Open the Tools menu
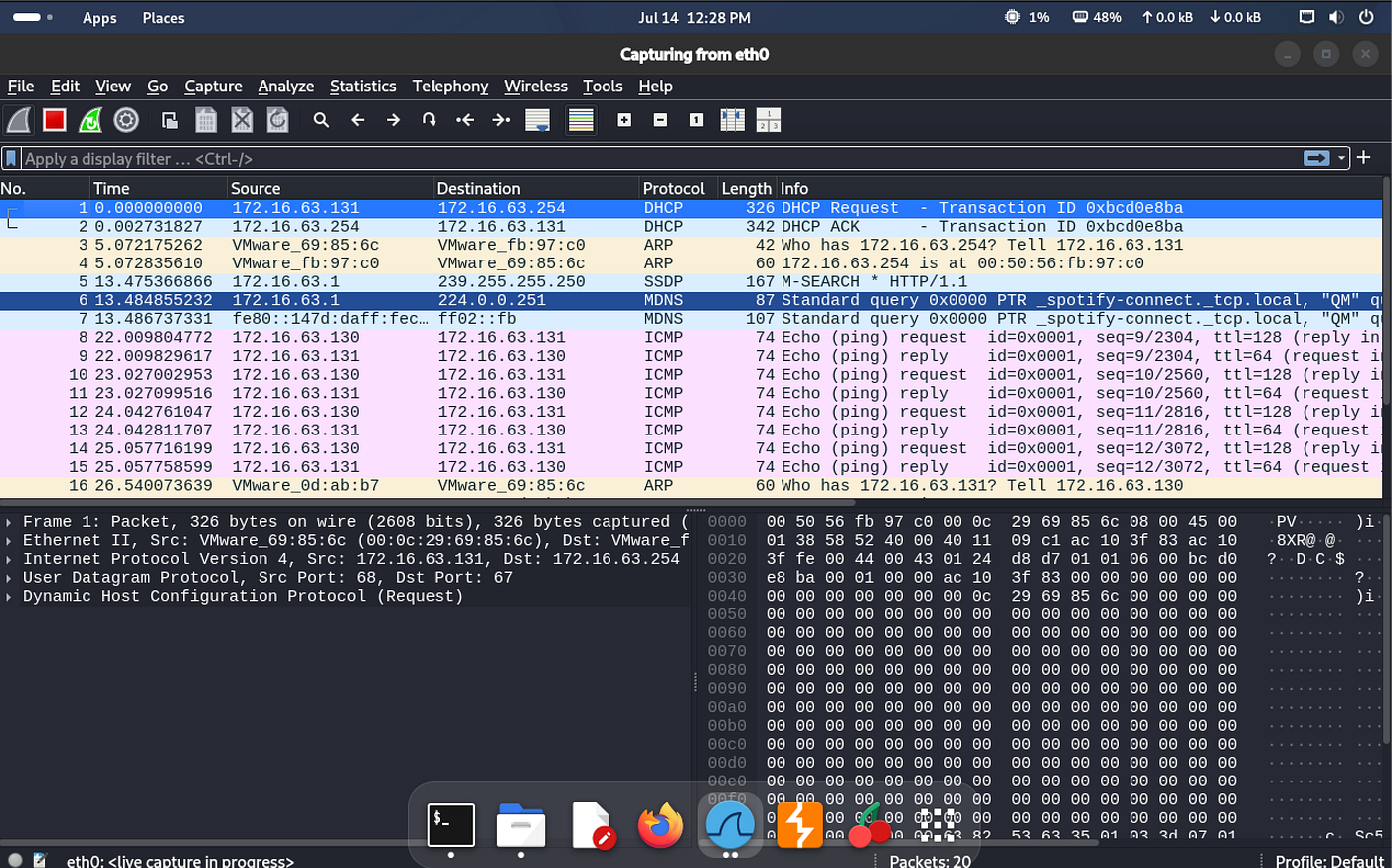Screen dimensions: 1392x868 tap(603, 87)
